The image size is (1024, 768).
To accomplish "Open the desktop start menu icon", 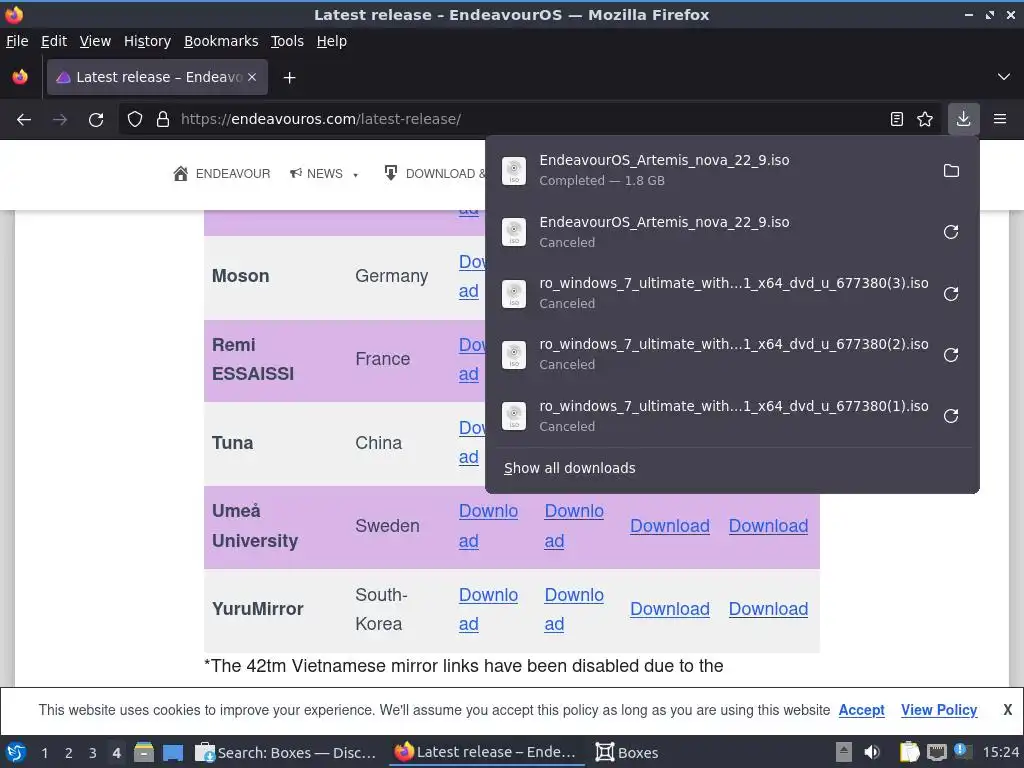I will click(16, 753).
